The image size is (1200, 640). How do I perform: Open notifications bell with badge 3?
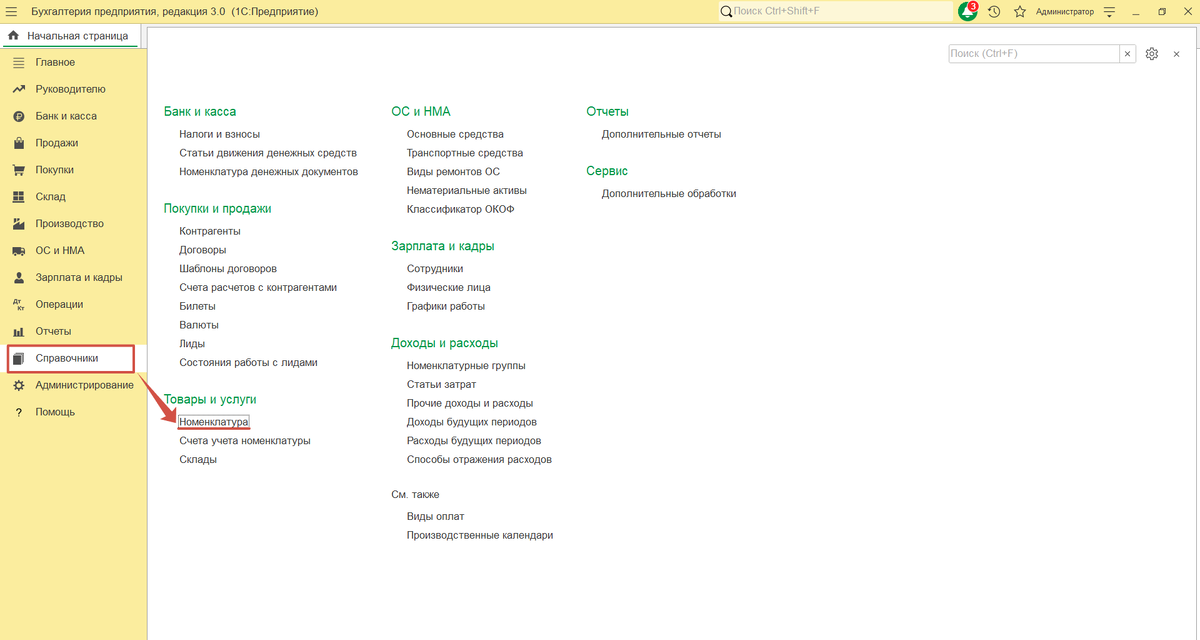click(968, 11)
